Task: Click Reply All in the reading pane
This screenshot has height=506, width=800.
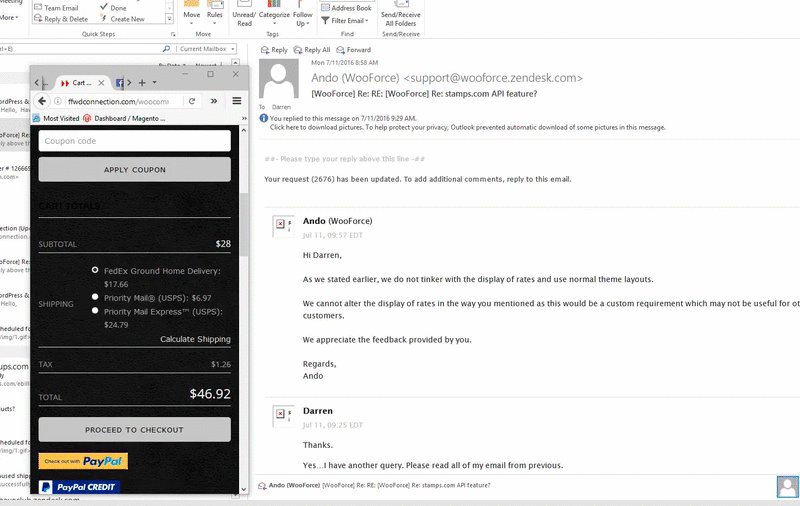Action: (311, 50)
